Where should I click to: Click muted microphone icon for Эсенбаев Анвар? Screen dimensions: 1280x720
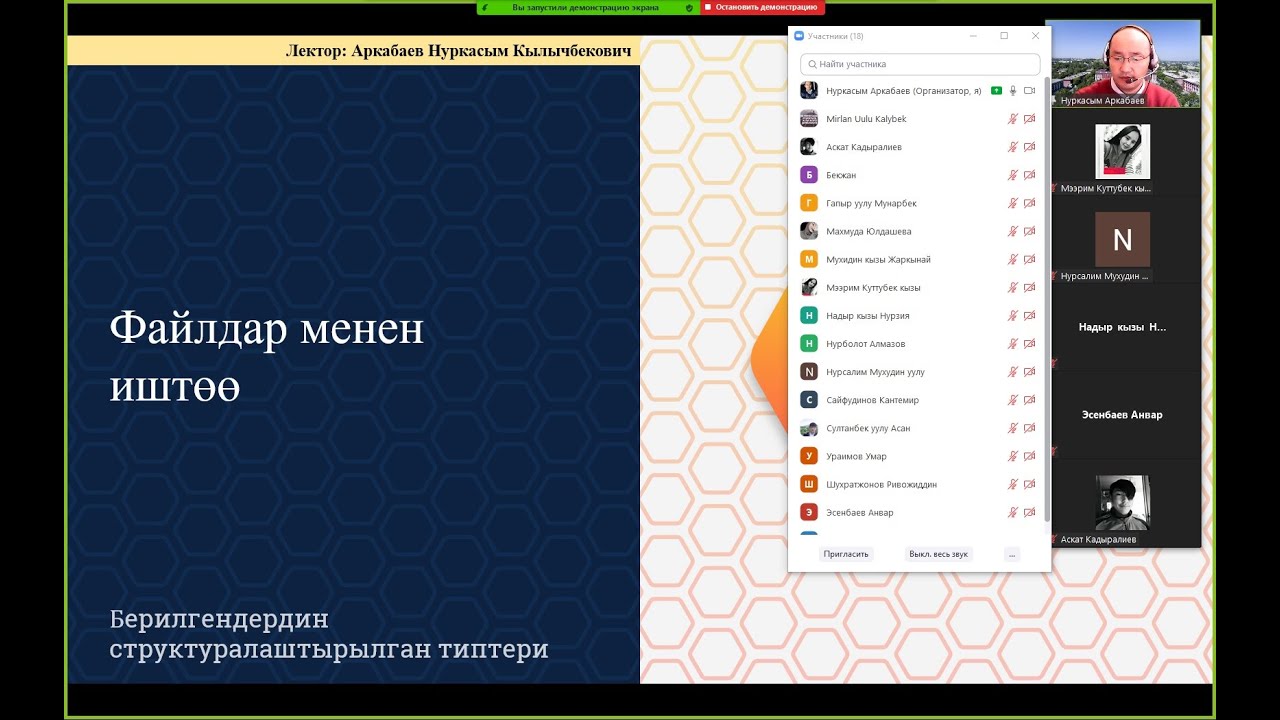(1013, 512)
